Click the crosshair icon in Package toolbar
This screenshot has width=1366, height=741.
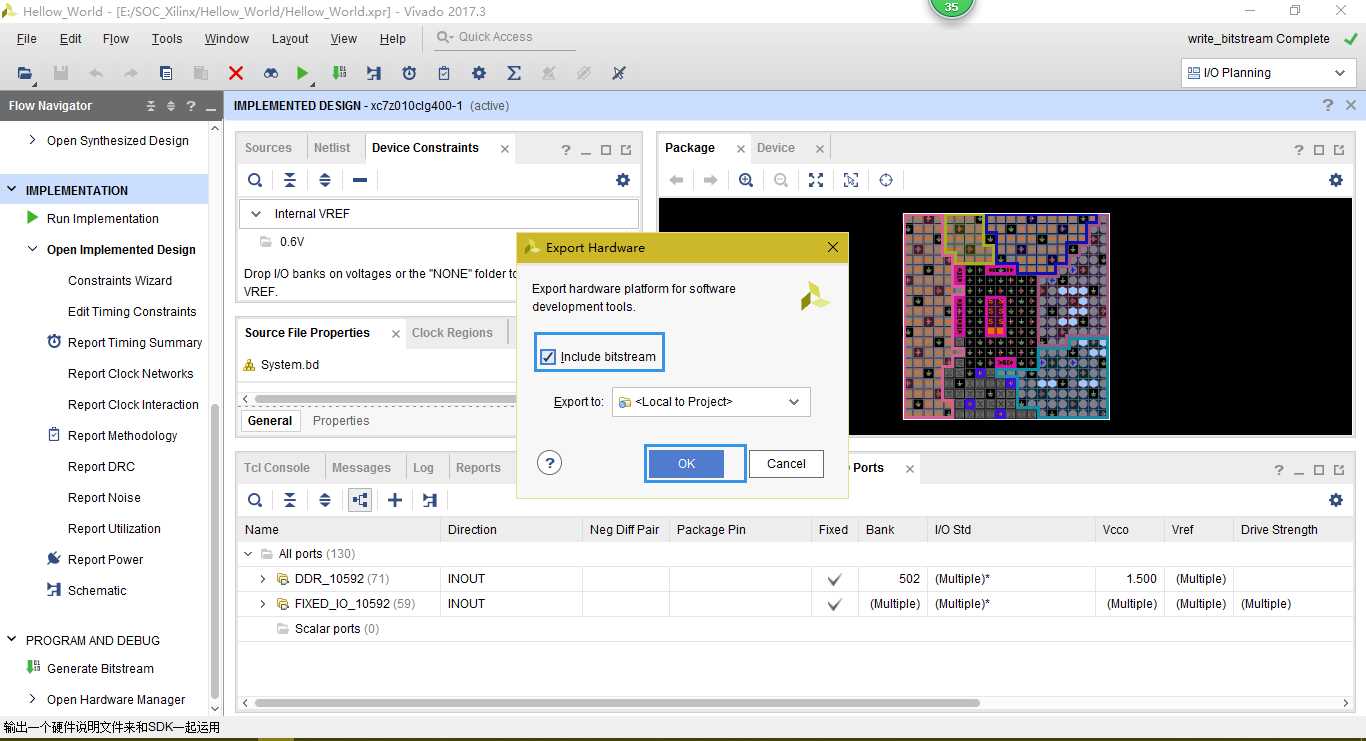point(886,180)
